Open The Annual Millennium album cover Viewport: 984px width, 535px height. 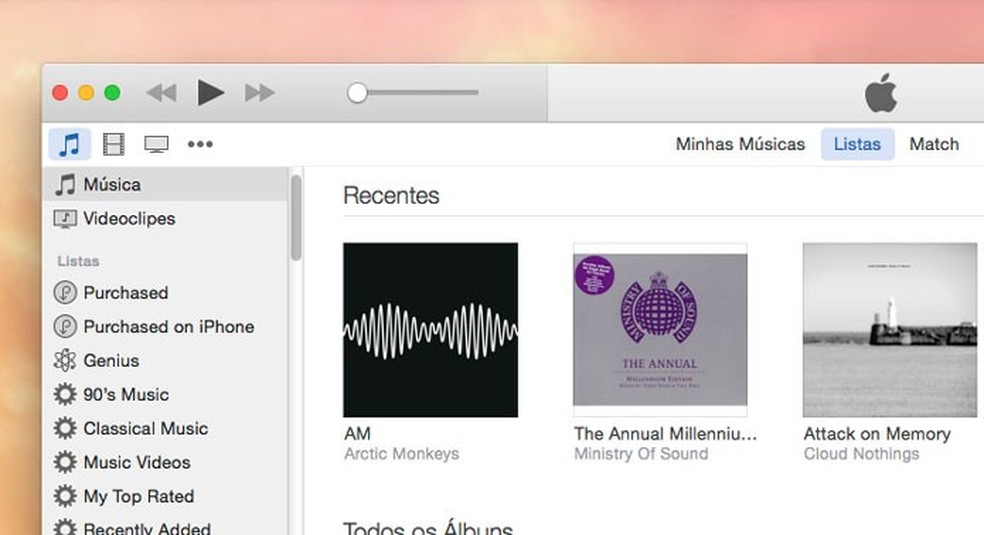coord(660,330)
